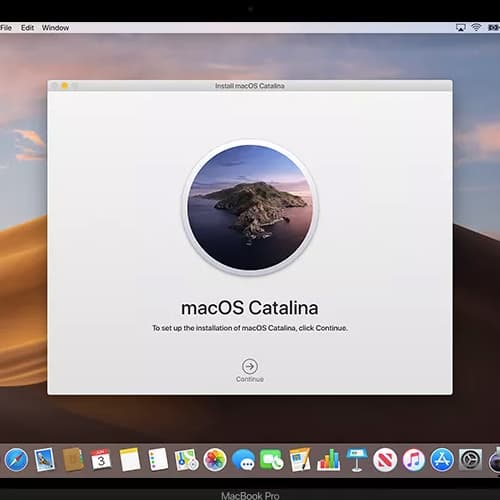
Task: Open Pages in the dock
Action: click(300, 460)
